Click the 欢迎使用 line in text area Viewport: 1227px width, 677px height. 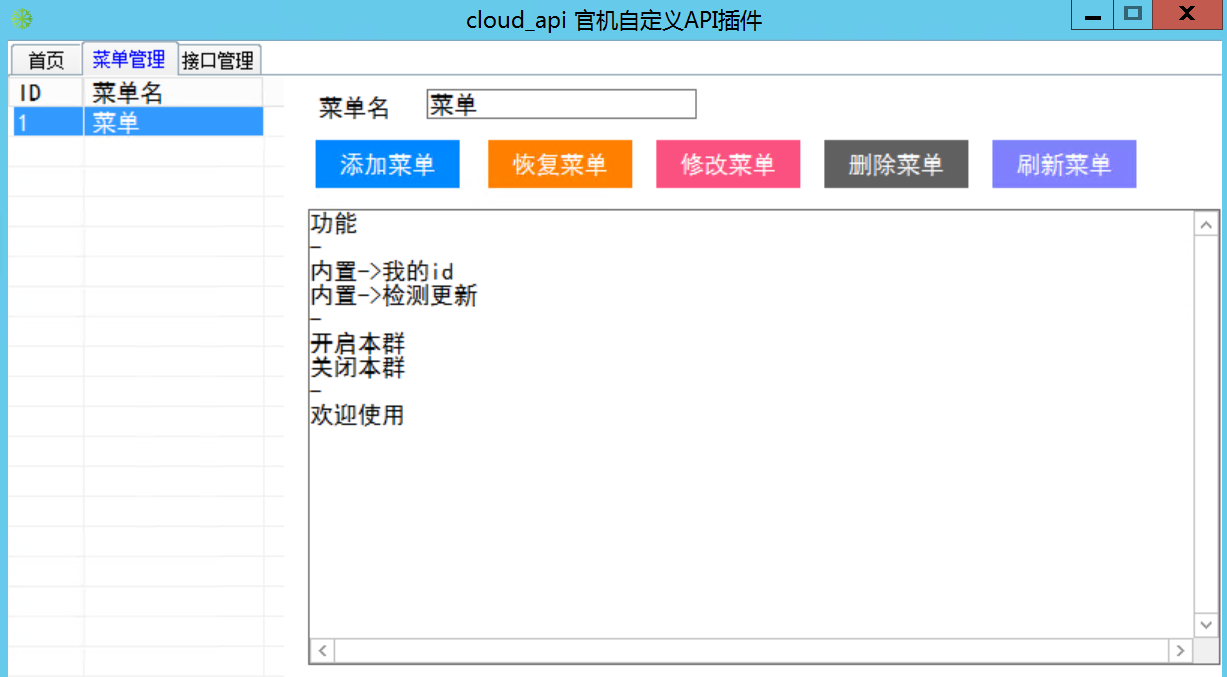(358, 415)
